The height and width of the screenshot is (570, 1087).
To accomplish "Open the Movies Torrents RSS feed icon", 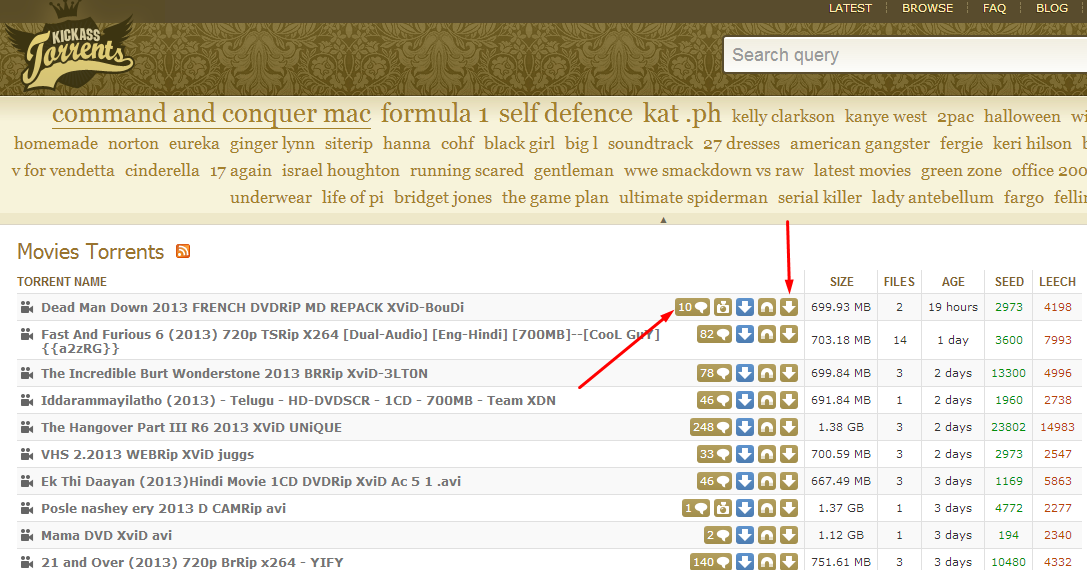I will [x=183, y=251].
